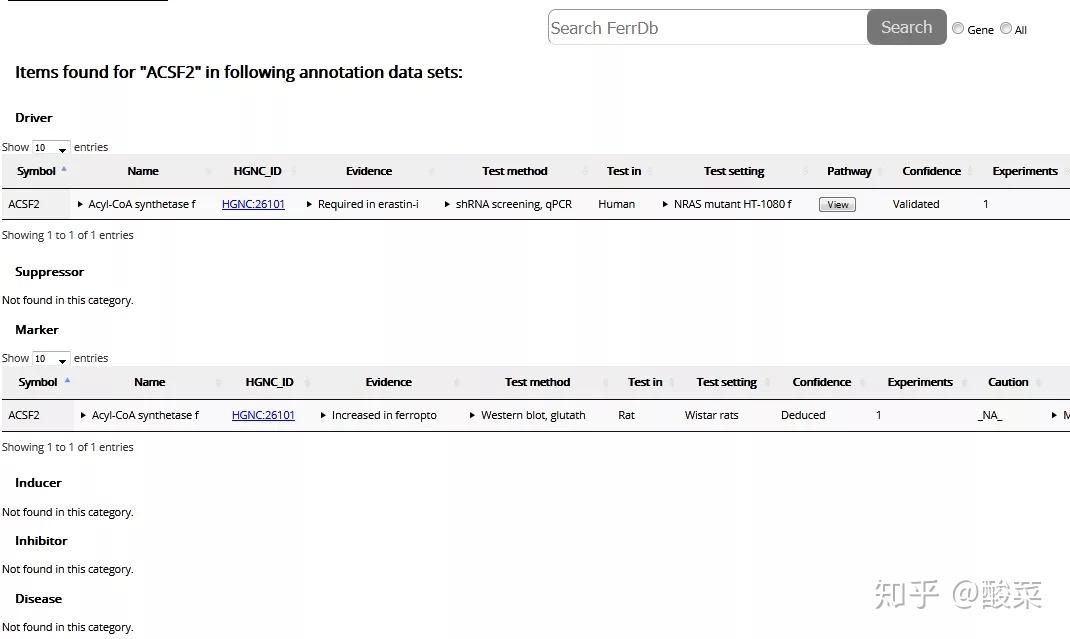Sort Driver table by HGNC_ID column
1070x639 pixels.
257,171
